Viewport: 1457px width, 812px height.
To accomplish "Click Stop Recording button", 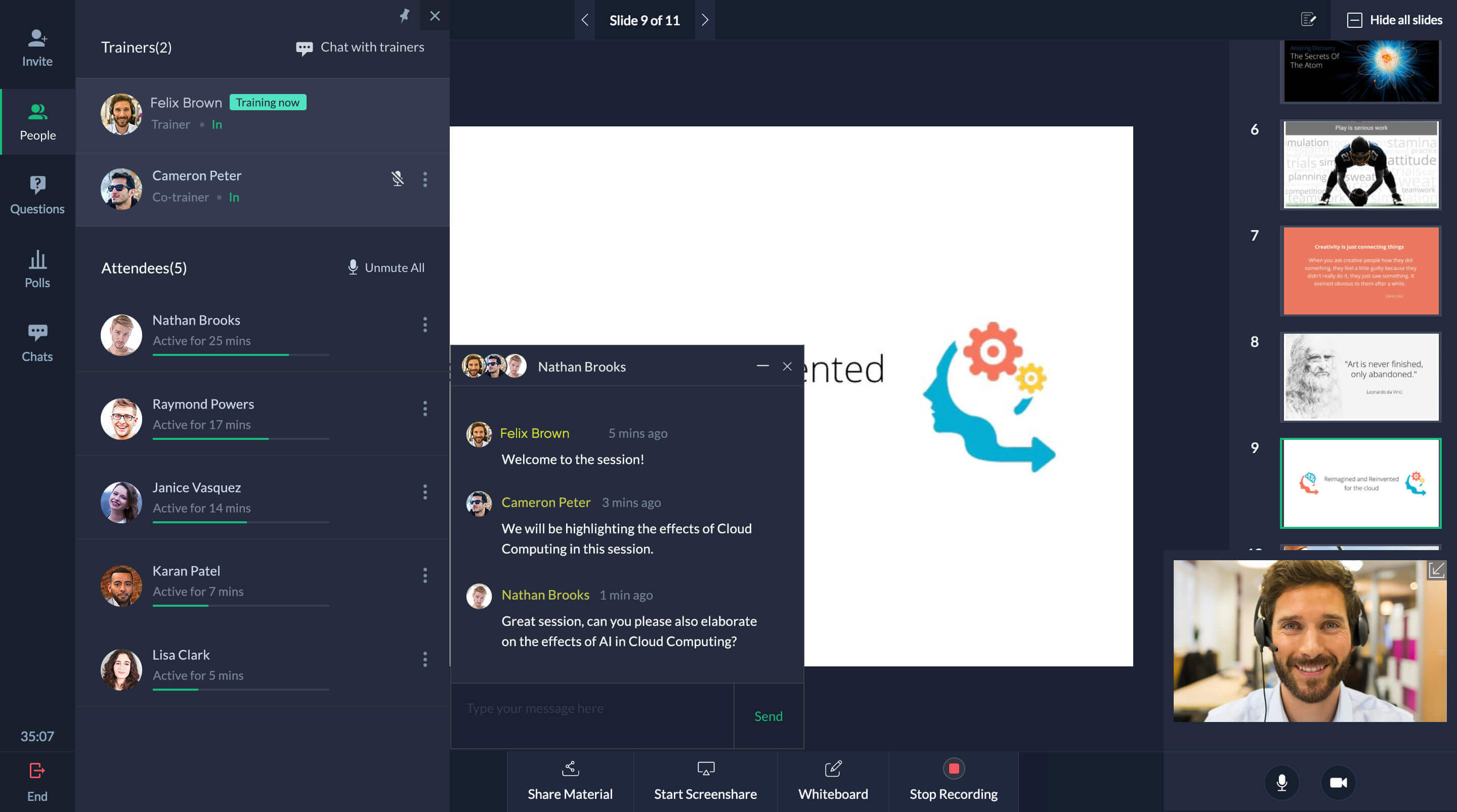I will tap(952, 781).
